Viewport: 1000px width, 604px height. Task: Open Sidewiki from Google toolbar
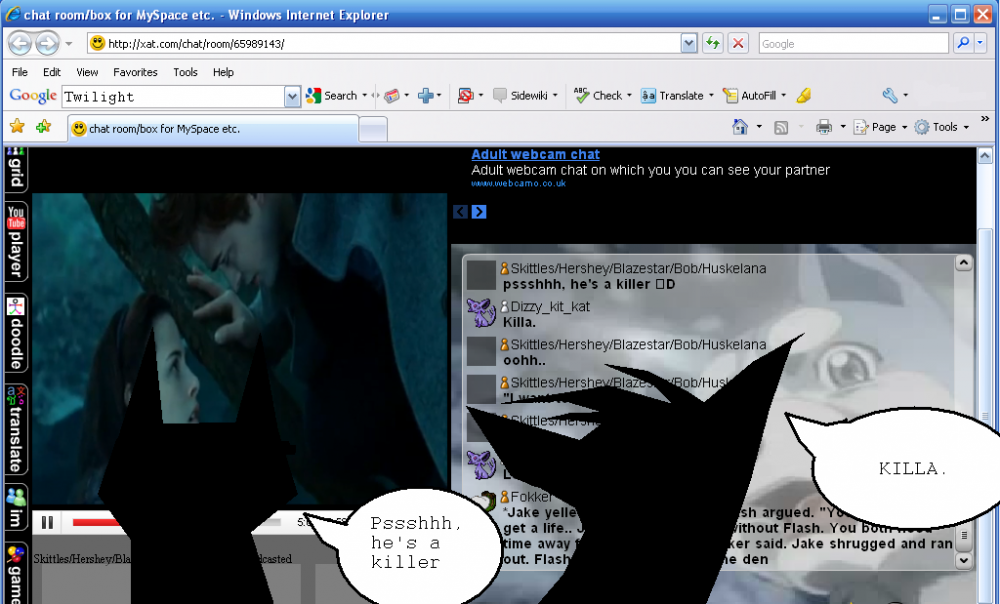click(520, 96)
